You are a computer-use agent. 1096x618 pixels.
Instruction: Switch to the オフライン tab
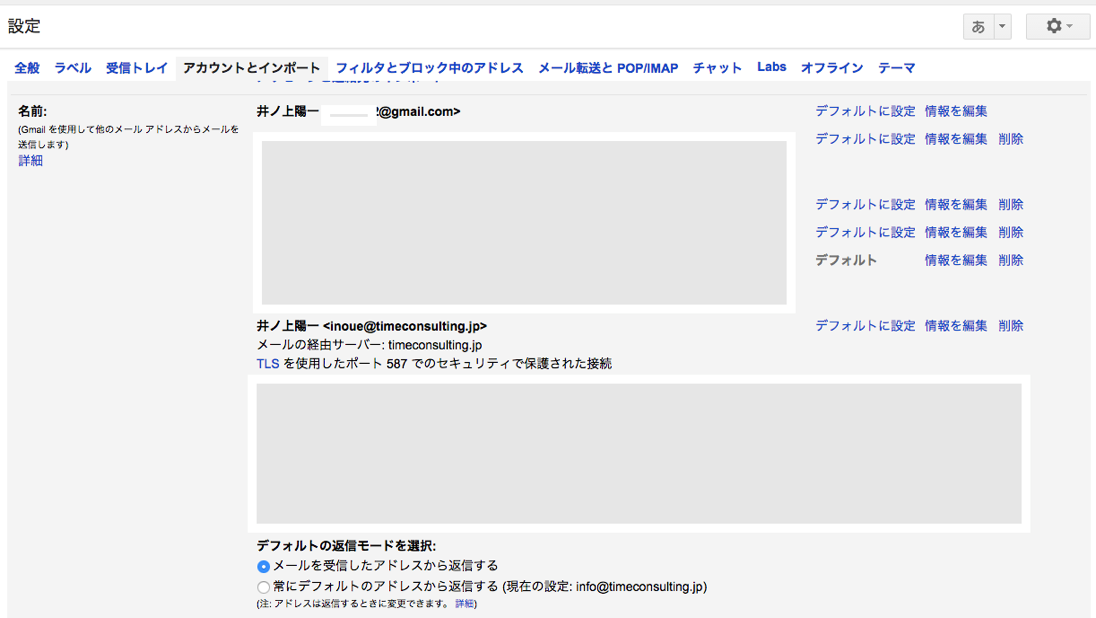click(x=832, y=68)
